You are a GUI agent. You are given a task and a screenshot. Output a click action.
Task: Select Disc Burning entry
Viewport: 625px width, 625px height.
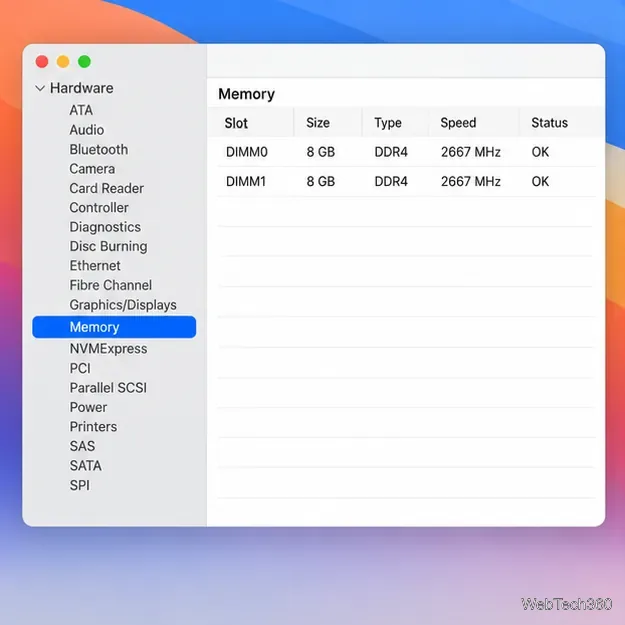108,246
